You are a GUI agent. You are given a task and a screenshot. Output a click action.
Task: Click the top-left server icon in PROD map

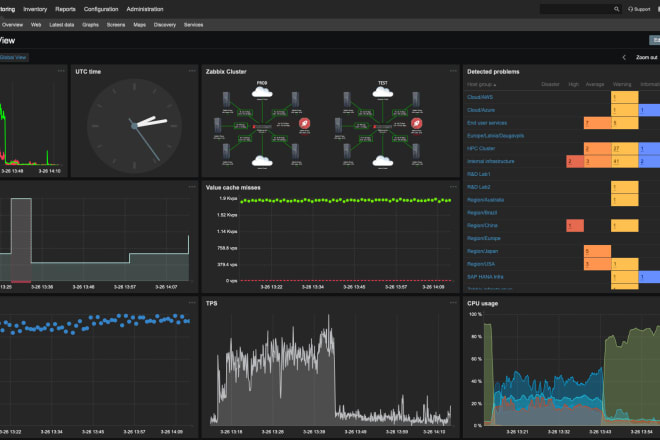tap(226, 100)
